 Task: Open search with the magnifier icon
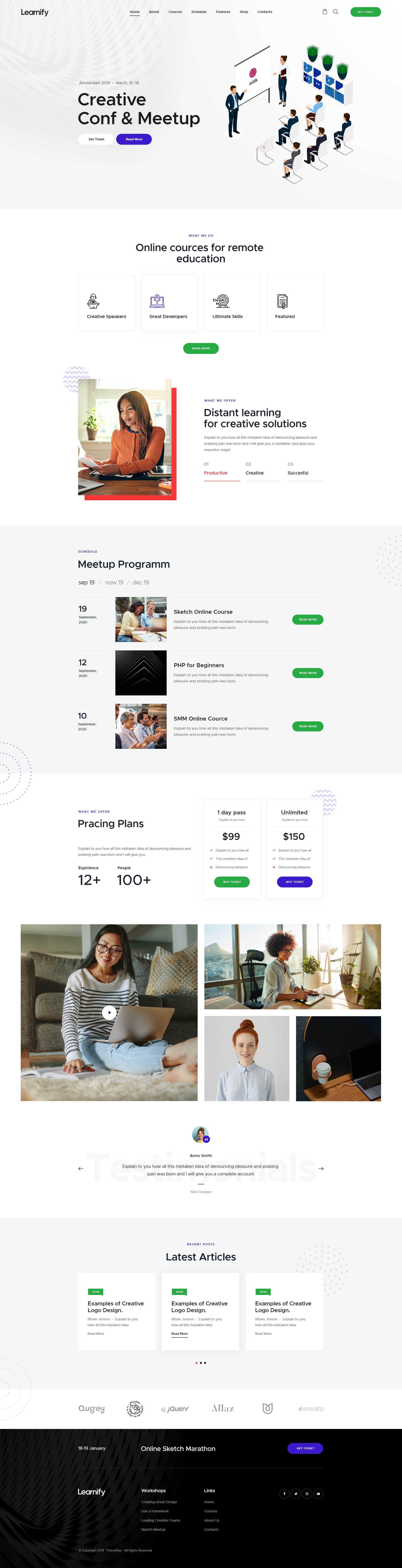point(335,12)
